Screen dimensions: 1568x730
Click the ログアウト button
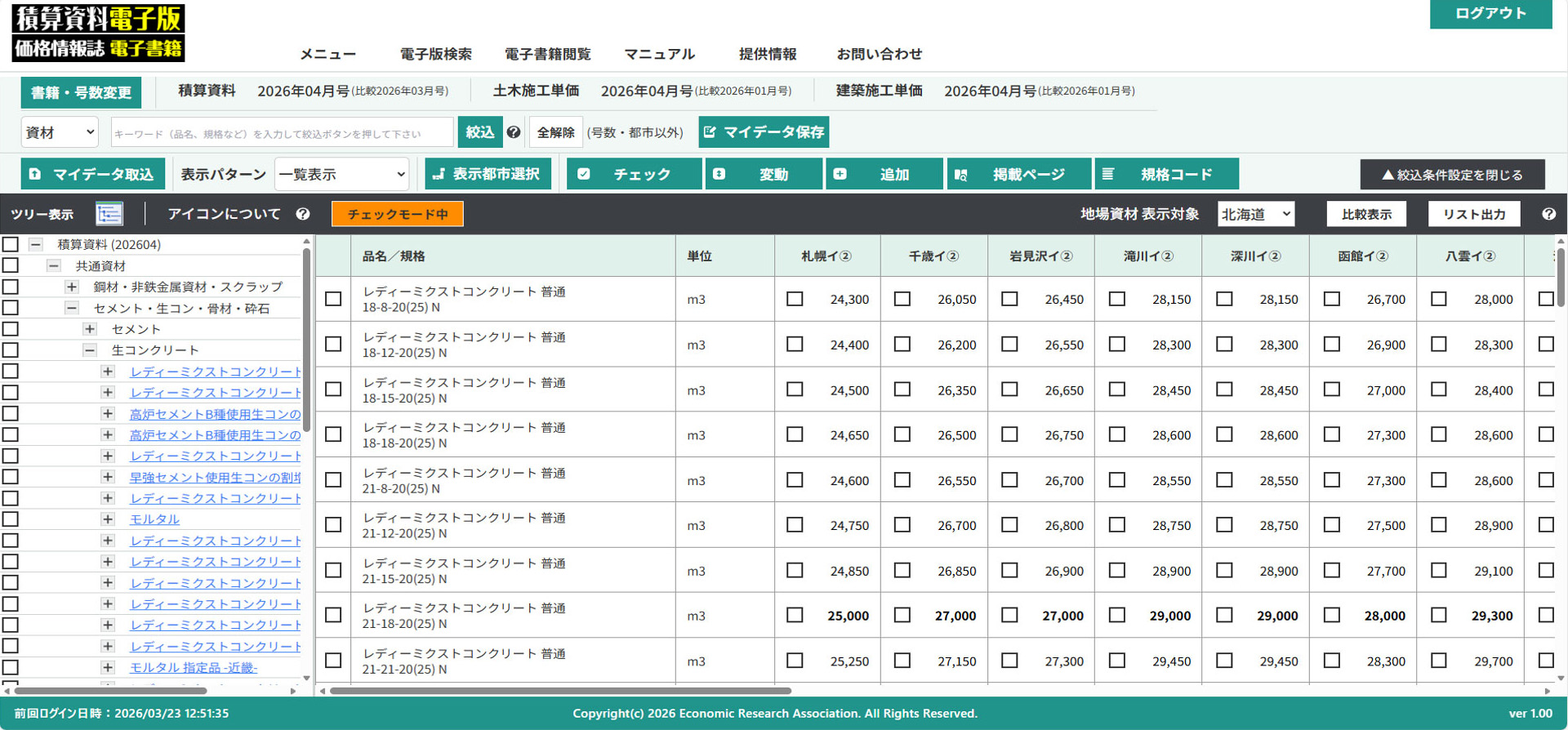pos(1490,14)
